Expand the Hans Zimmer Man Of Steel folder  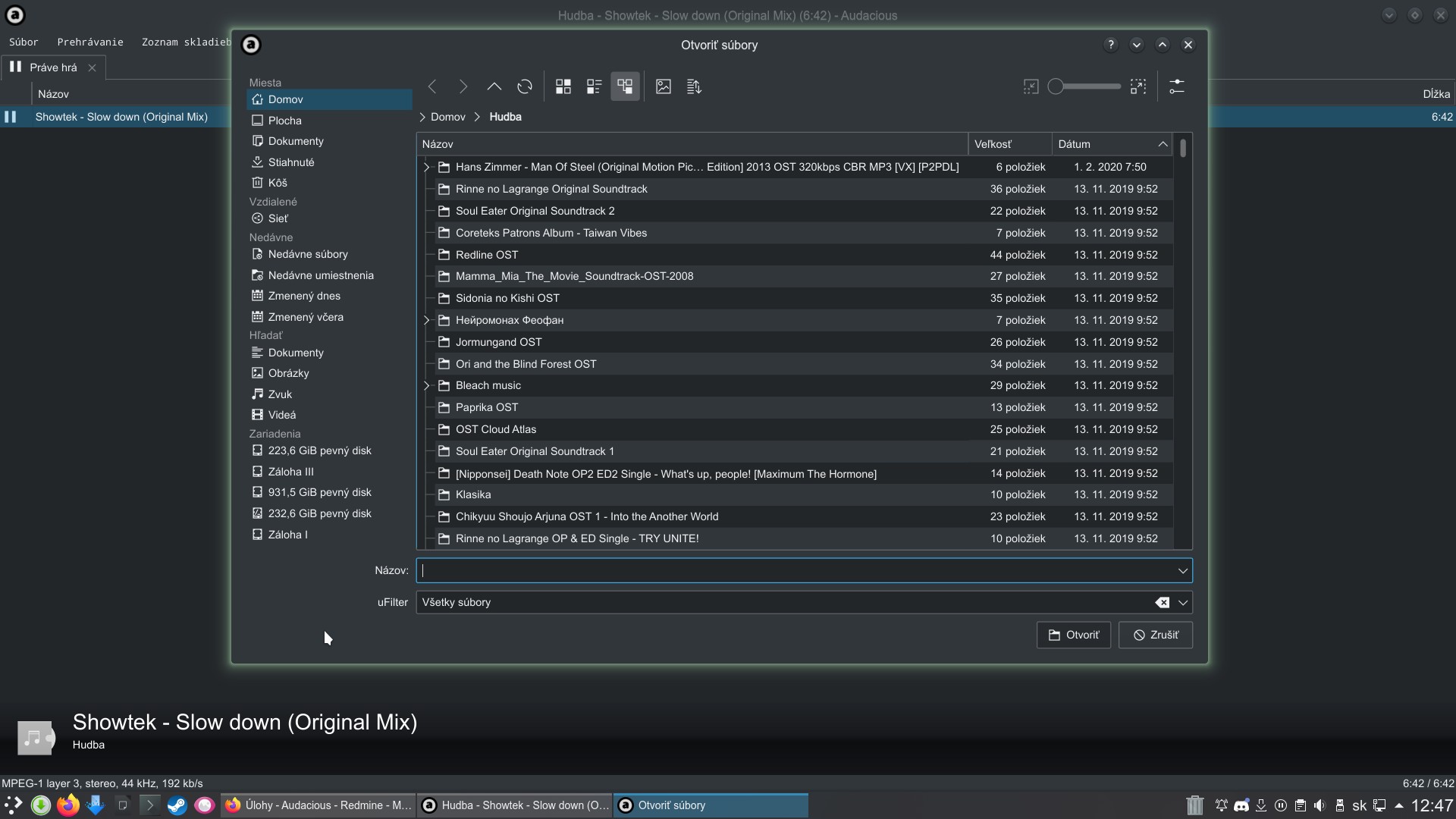coord(426,167)
